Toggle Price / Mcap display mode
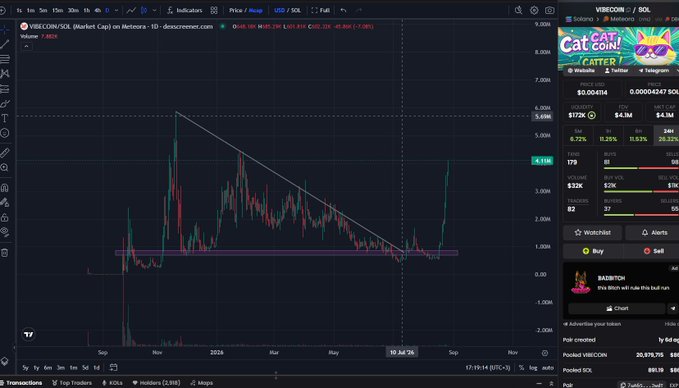The width and height of the screenshot is (679, 388). coord(246,10)
